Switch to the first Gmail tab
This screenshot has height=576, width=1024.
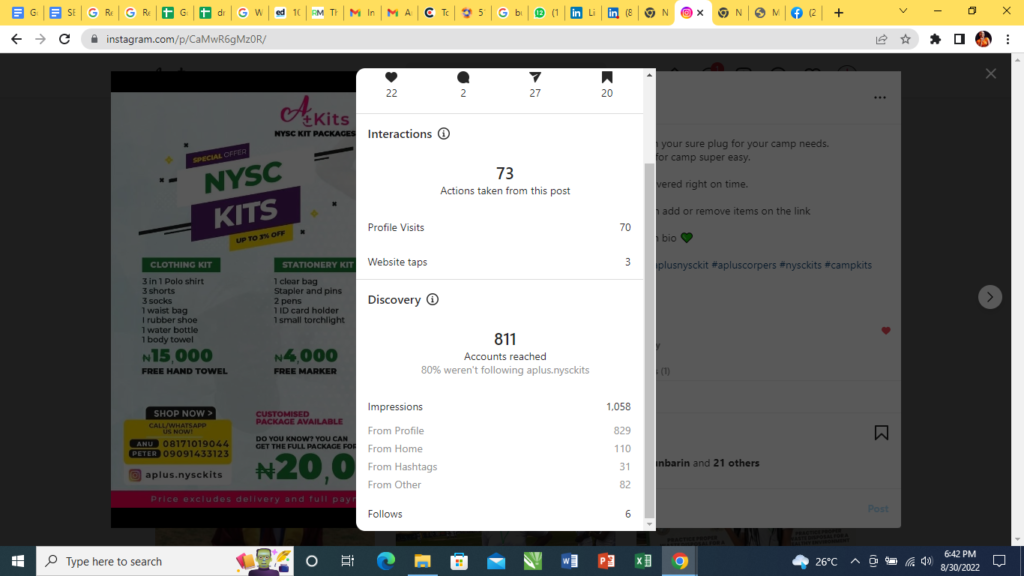pyautogui.click(x=362, y=12)
